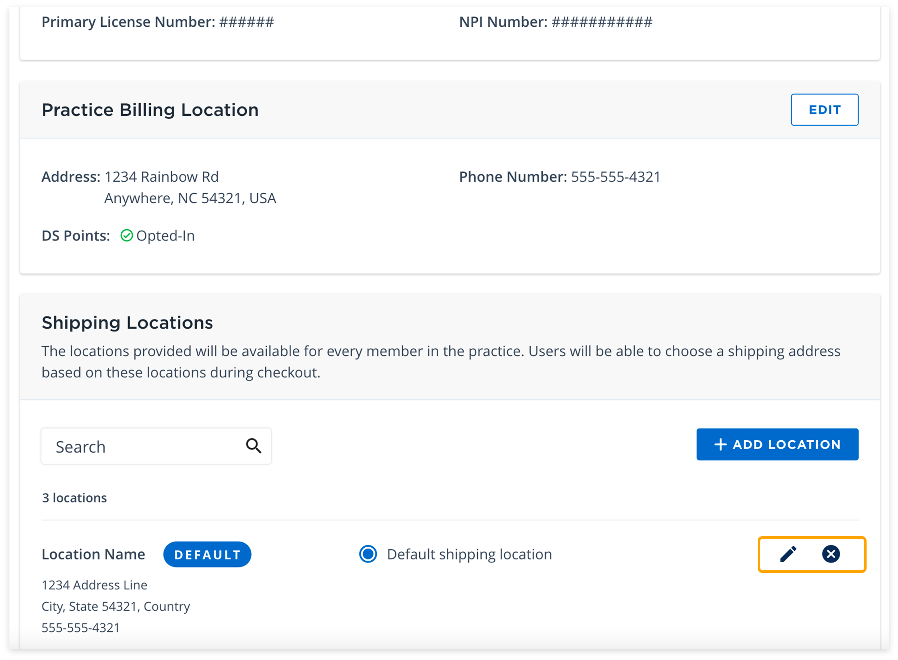Image resolution: width=898 pixels, height=660 pixels.
Task: Click the plus icon on Add Location
Action: click(719, 444)
